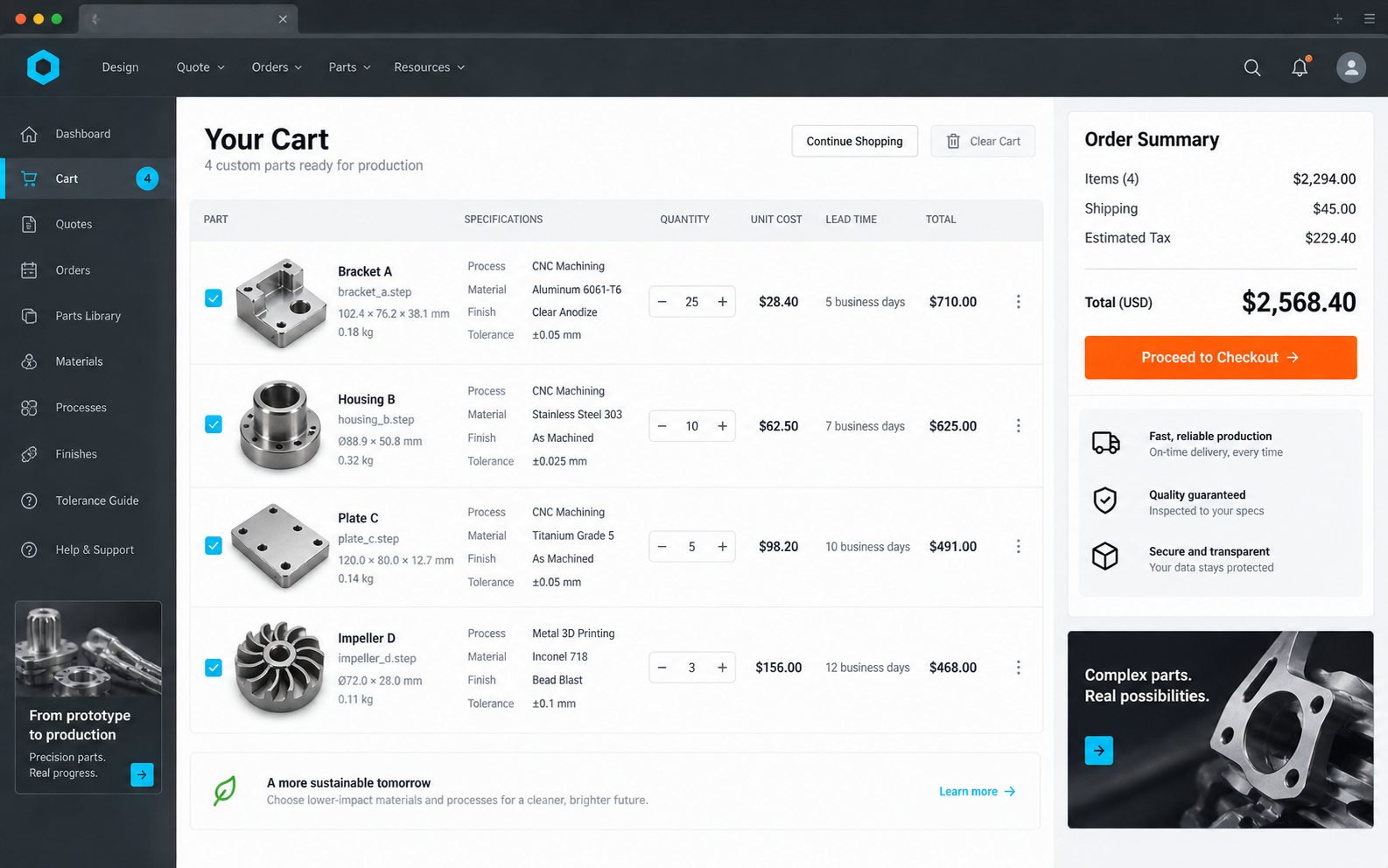The height and width of the screenshot is (868, 1388).
Task: Uncheck the Bracket A checkbox
Action: [214, 298]
